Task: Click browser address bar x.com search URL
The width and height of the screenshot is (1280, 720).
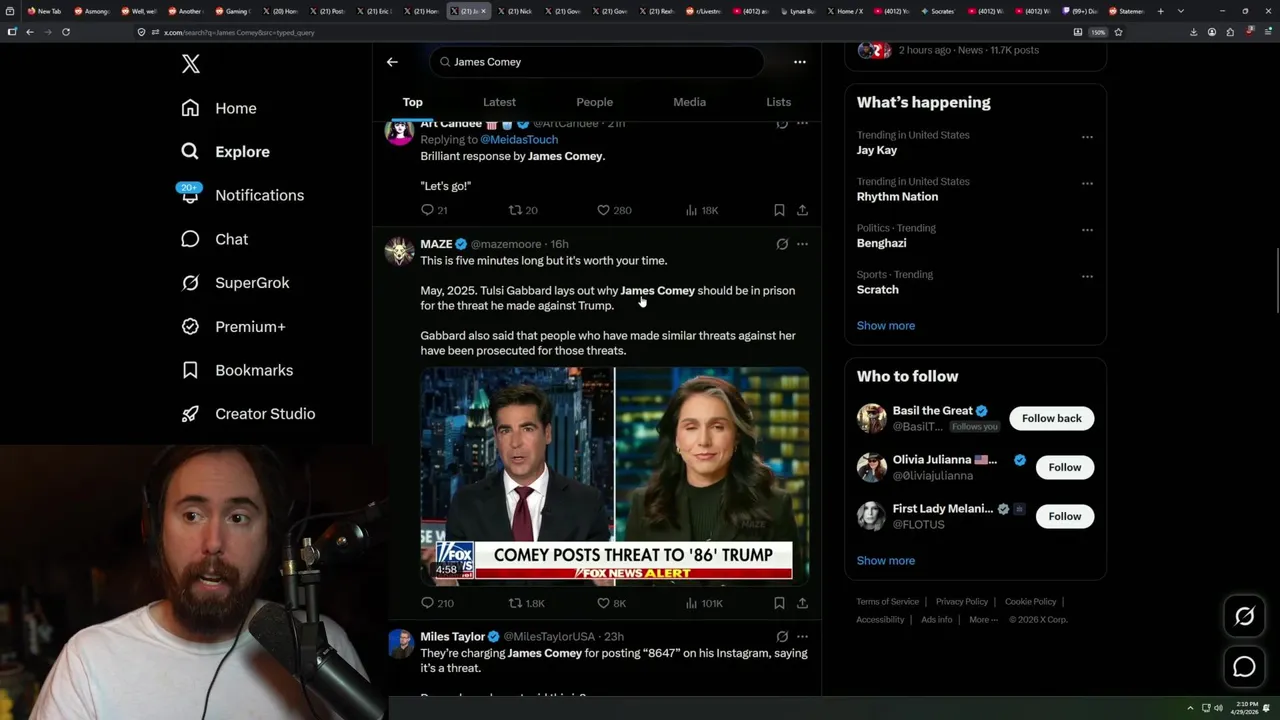Action: point(600,32)
